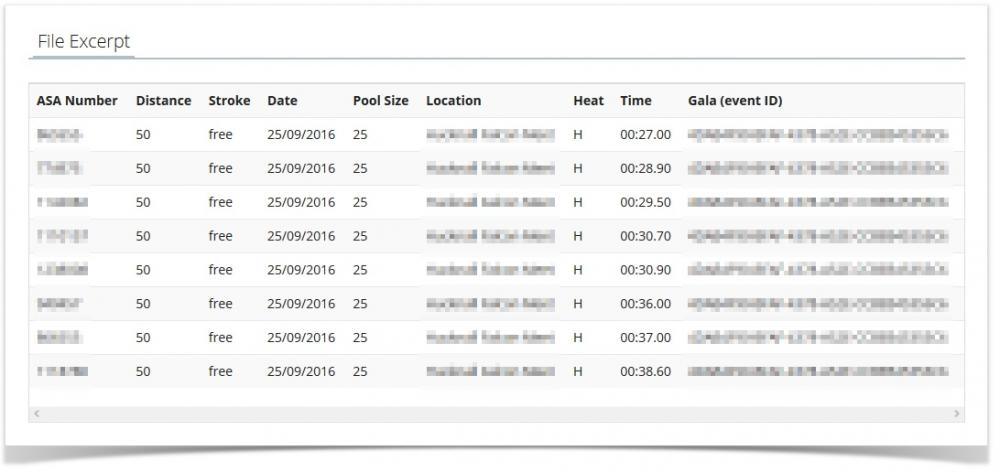
Task: Click the date in the 00:36.00 row
Action: (x=301, y=304)
